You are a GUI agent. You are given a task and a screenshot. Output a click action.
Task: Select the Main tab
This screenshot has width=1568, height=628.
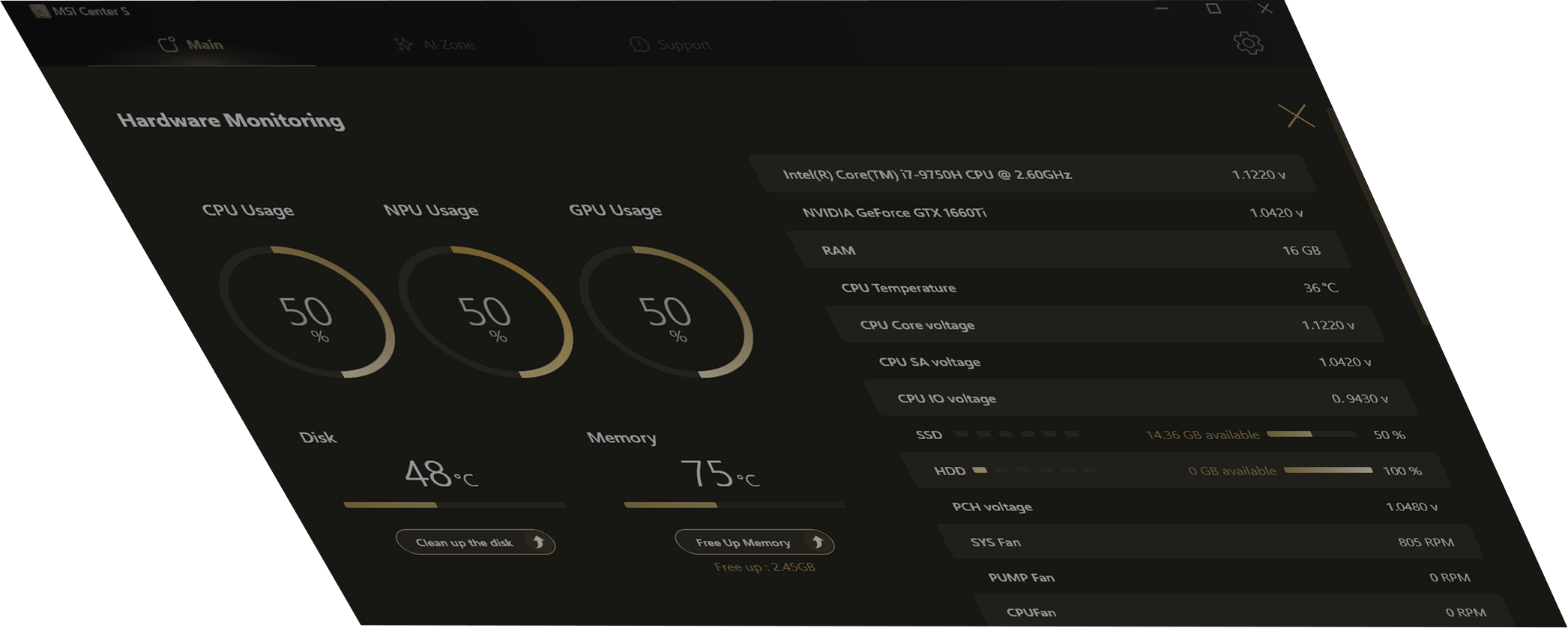[x=192, y=45]
